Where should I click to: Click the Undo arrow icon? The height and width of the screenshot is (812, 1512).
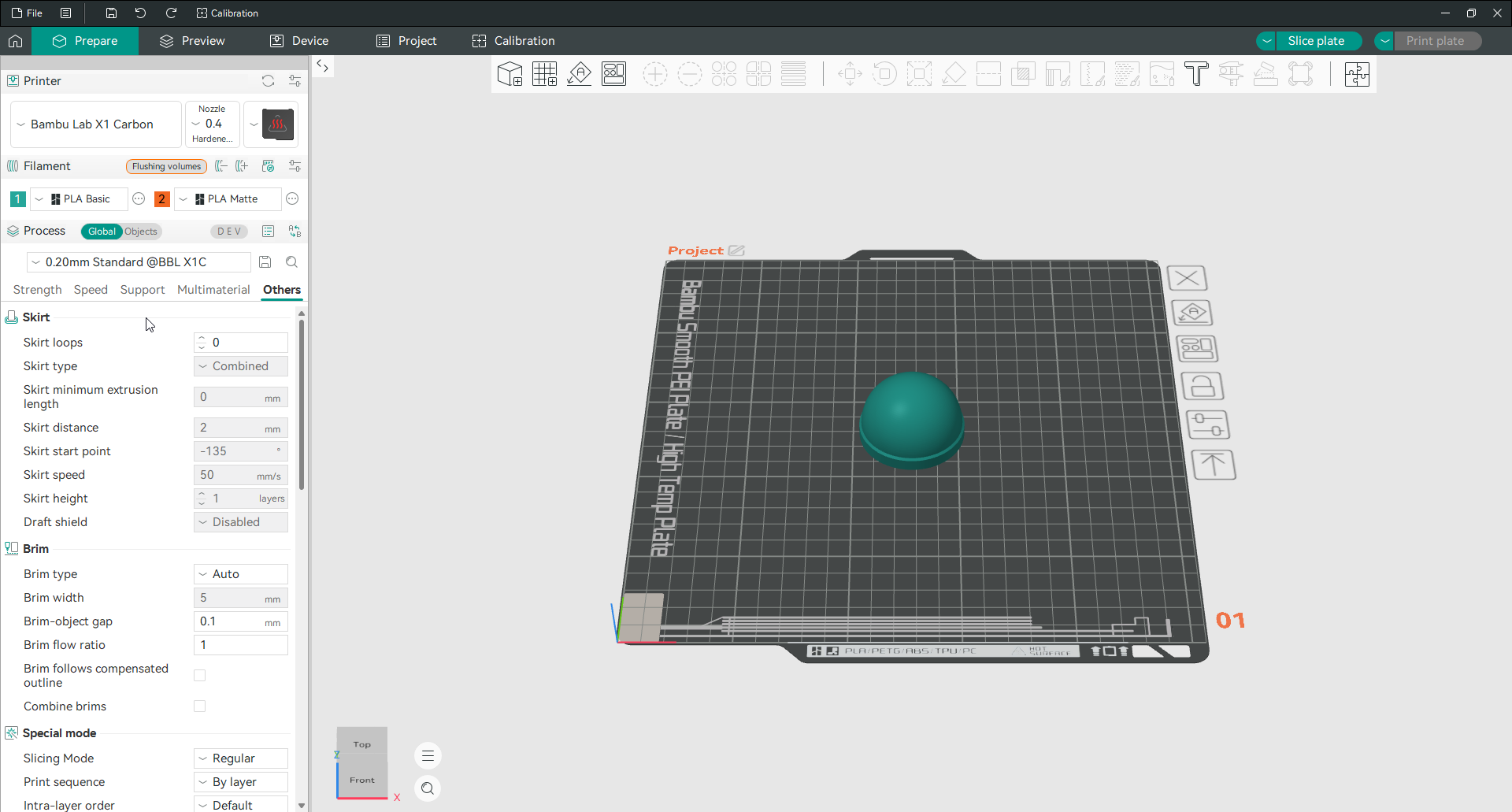[x=140, y=13]
